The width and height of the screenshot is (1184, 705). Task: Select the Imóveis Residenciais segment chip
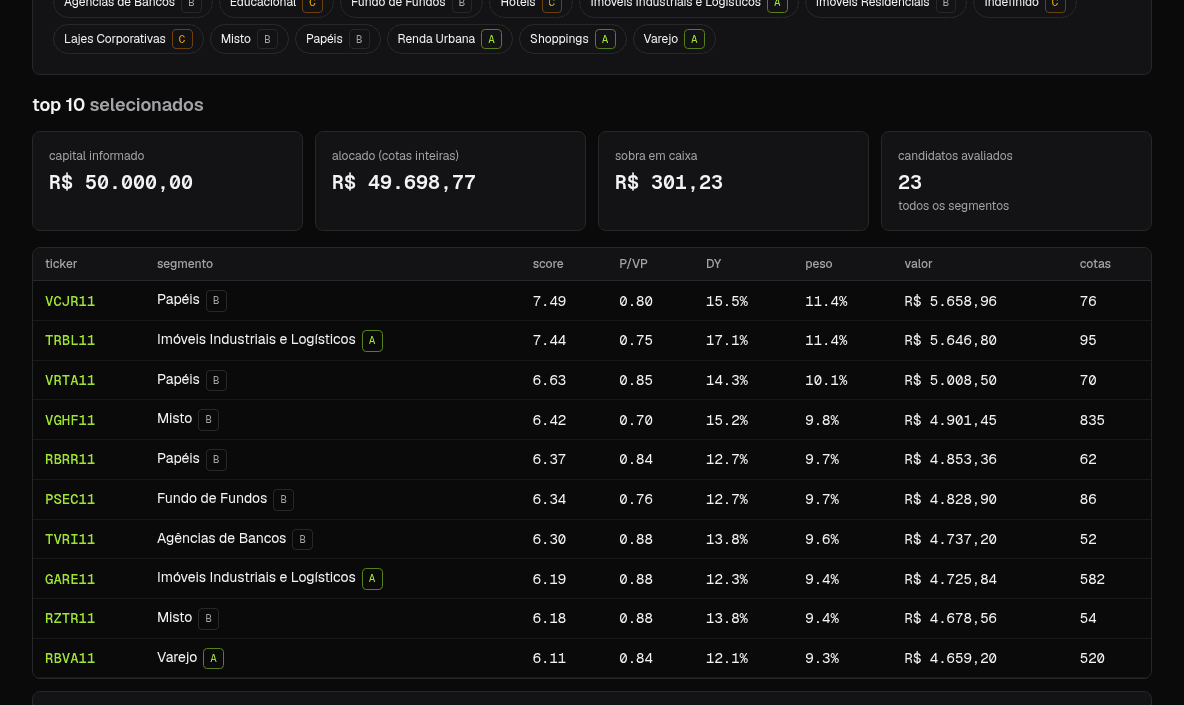click(885, 5)
